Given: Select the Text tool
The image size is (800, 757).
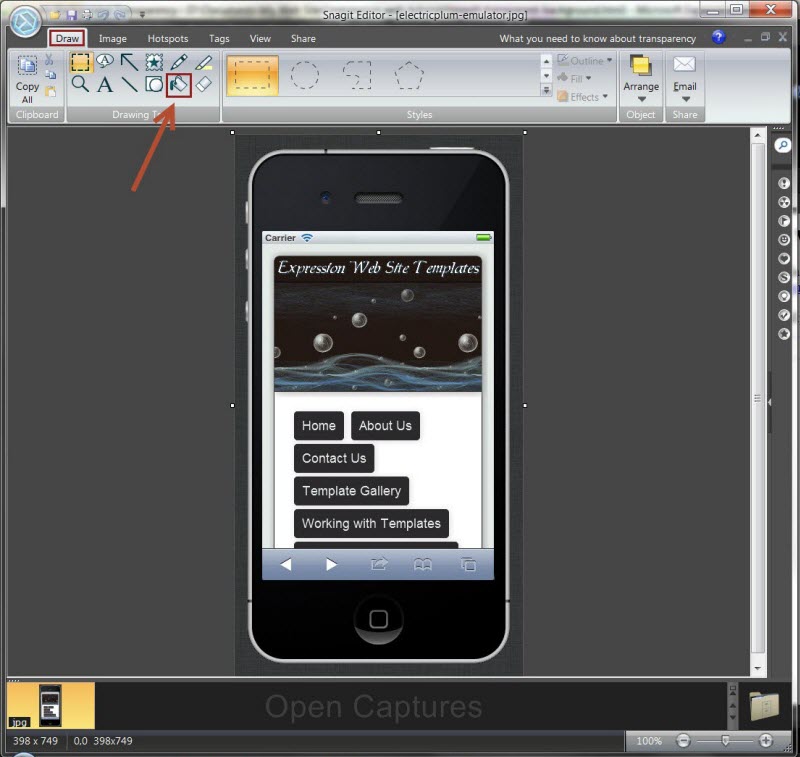Looking at the screenshot, I should pos(105,84).
